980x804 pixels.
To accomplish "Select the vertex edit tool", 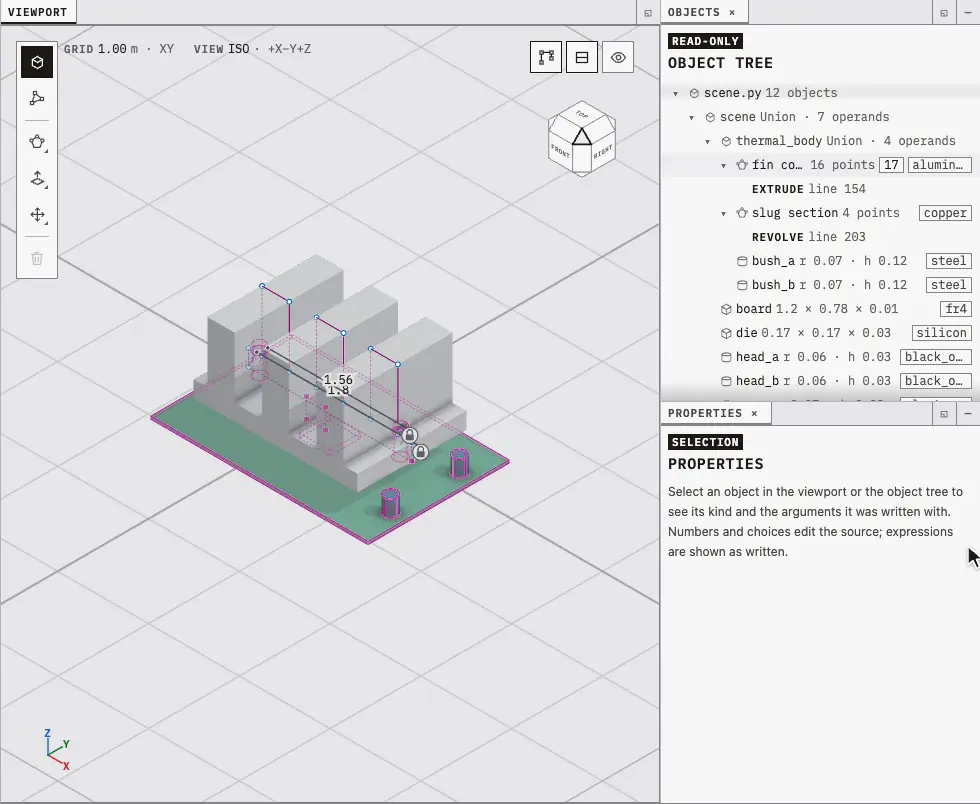I will [37, 98].
